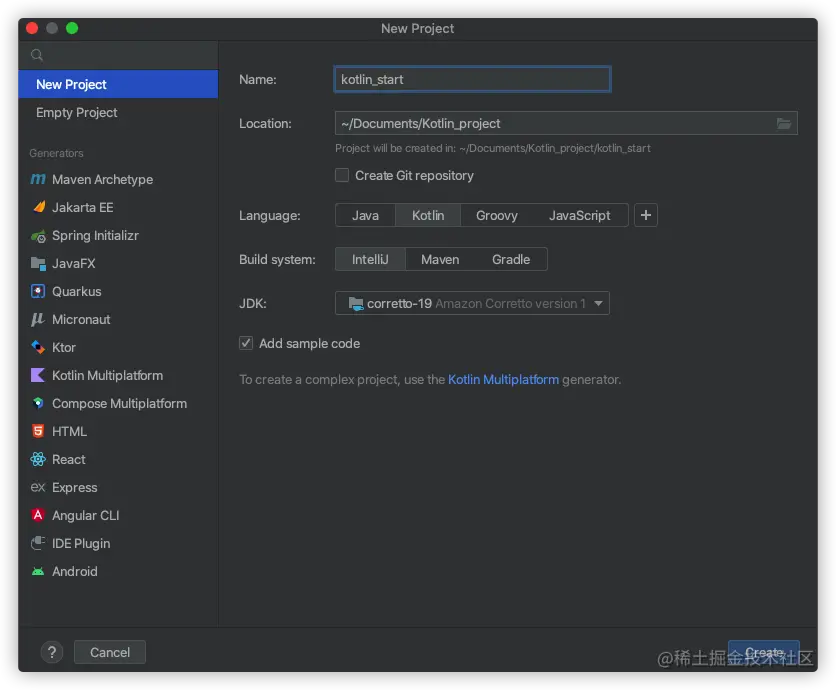Choose Groovy as the language
Screen dimensions: 836x690
point(496,215)
